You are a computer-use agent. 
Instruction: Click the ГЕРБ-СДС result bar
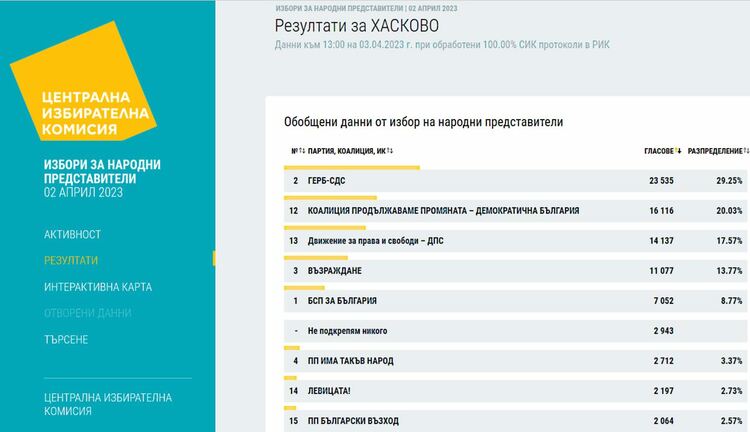(352, 167)
